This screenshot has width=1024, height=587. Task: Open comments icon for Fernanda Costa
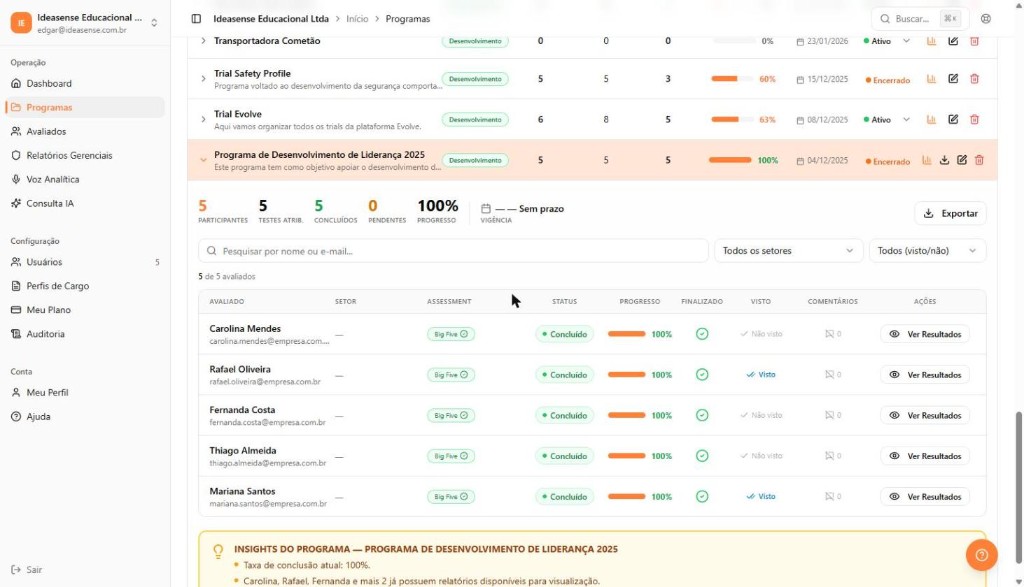(x=832, y=415)
